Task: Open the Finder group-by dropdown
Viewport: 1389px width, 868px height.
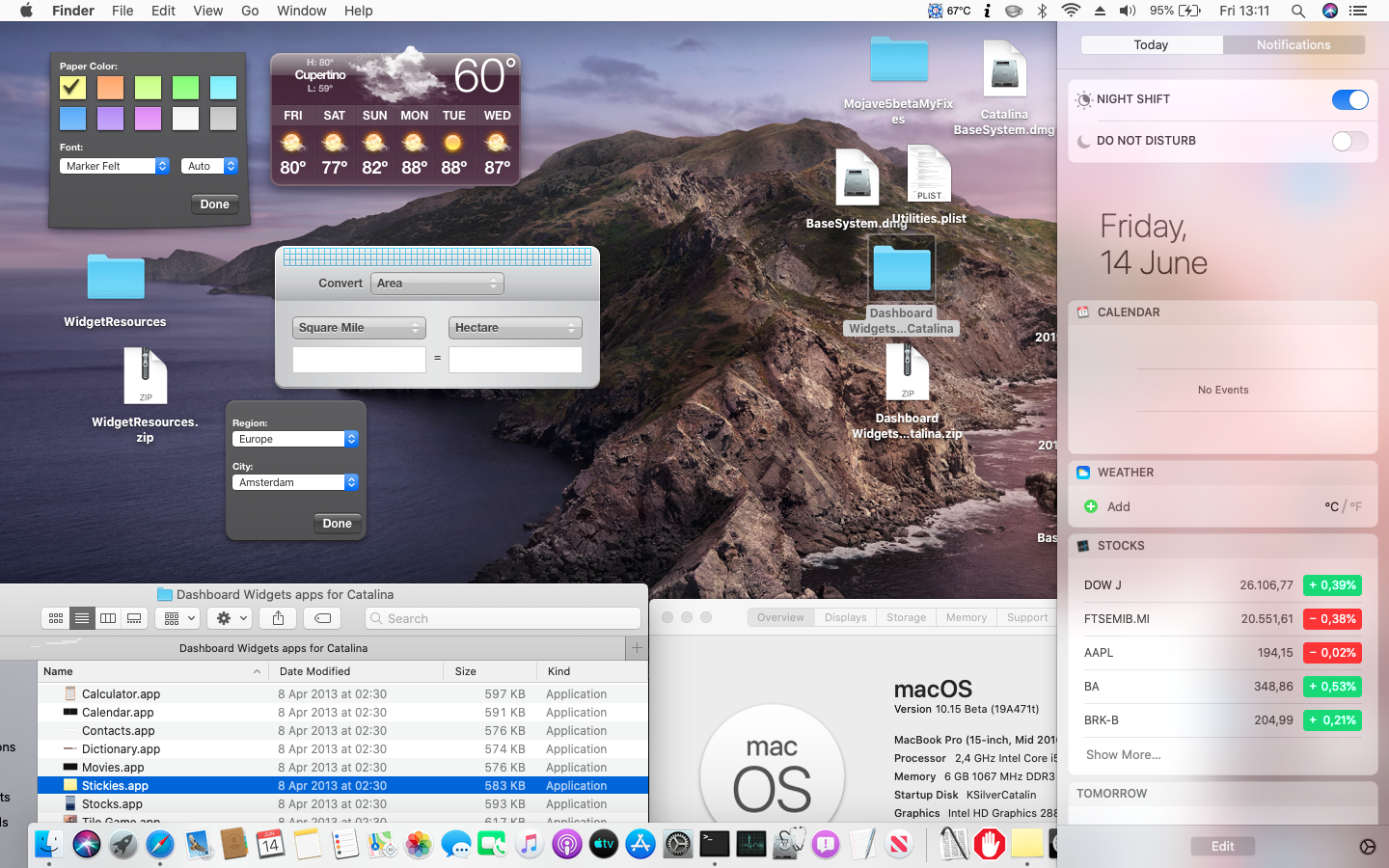Action: [x=178, y=618]
